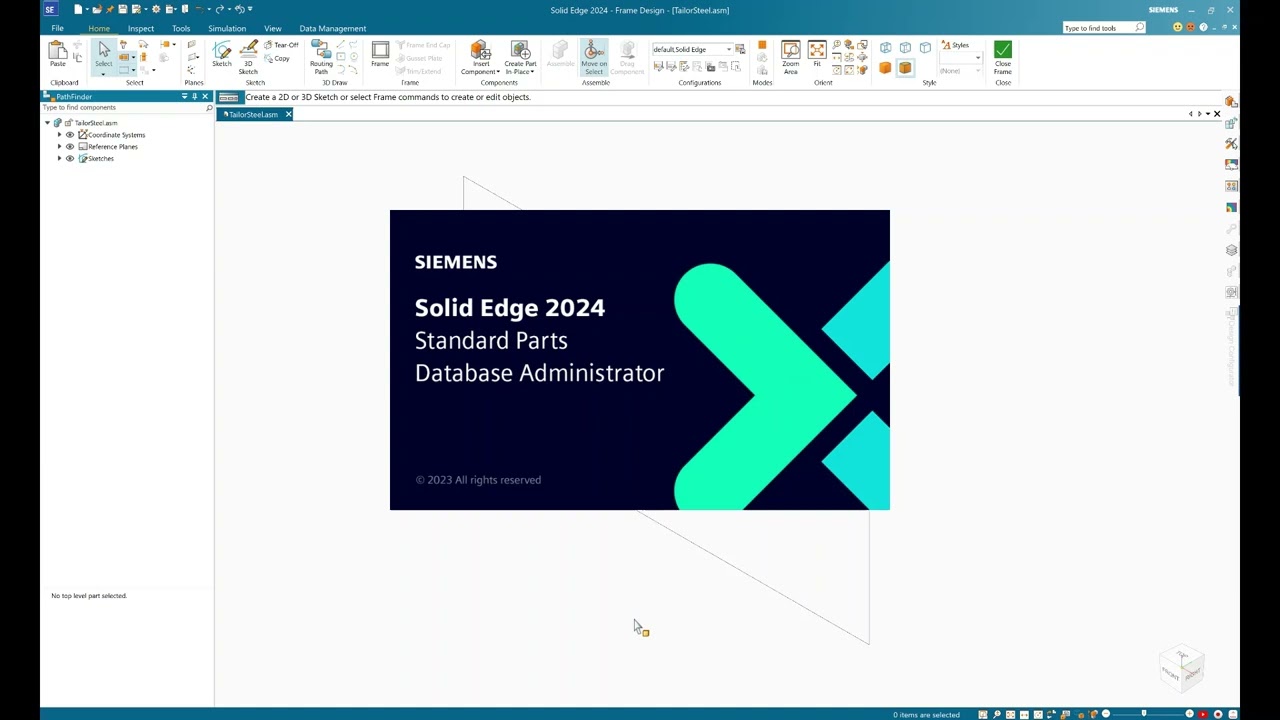Click the Copy sketch command
Image resolution: width=1280 pixels, height=720 pixels.
[x=277, y=58]
